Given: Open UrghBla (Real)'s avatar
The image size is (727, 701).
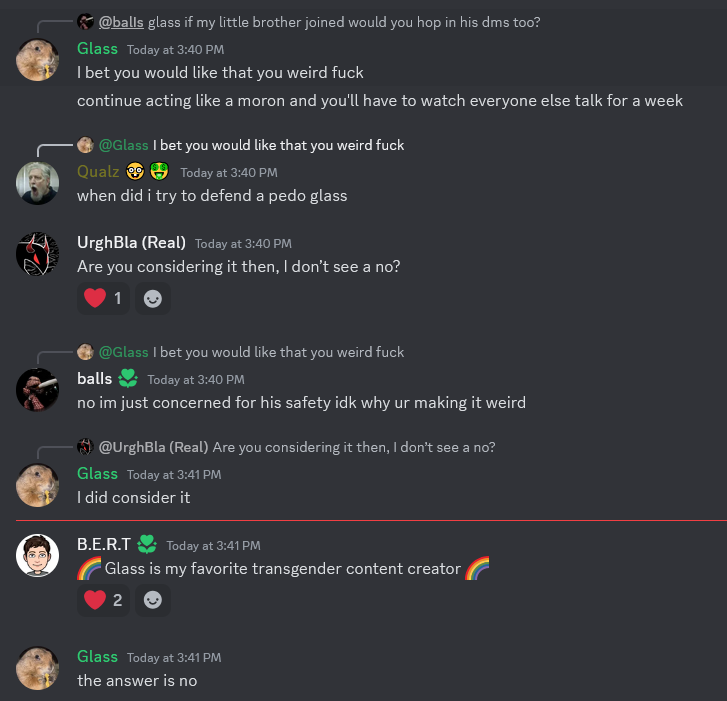Looking at the screenshot, I should pyautogui.click(x=37, y=254).
